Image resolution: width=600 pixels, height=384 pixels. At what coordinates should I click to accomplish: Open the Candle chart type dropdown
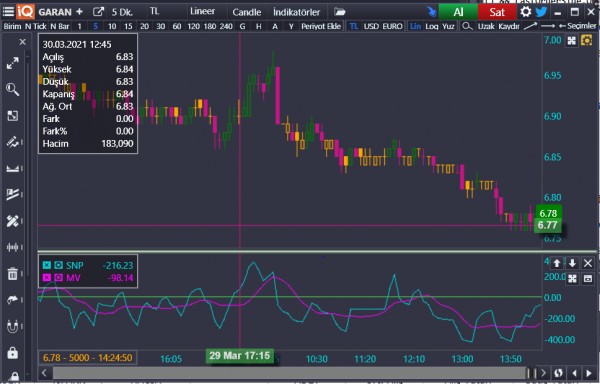[x=247, y=12]
